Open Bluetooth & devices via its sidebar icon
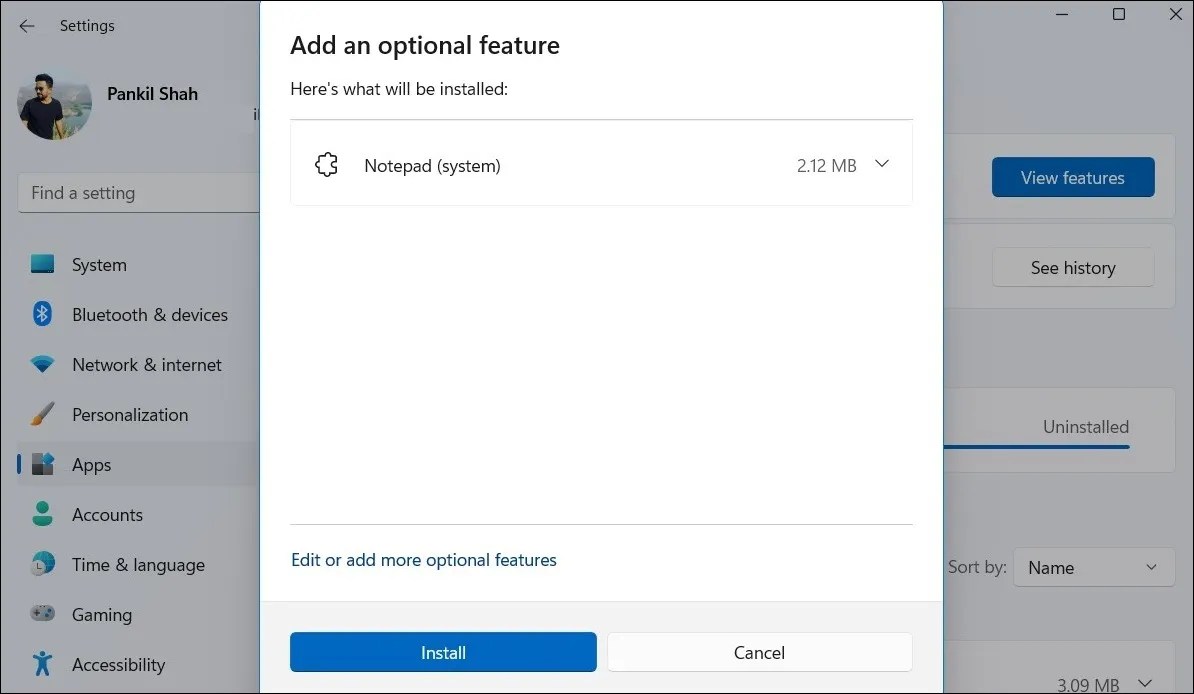 [42, 314]
